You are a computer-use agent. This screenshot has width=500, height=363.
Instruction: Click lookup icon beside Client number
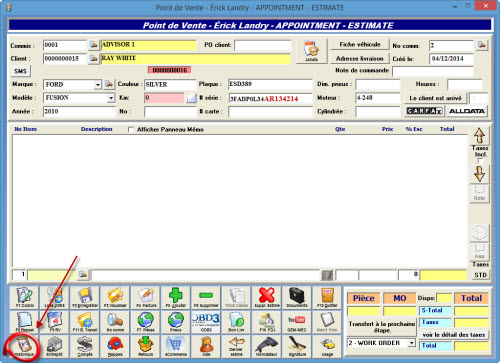[94, 58]
